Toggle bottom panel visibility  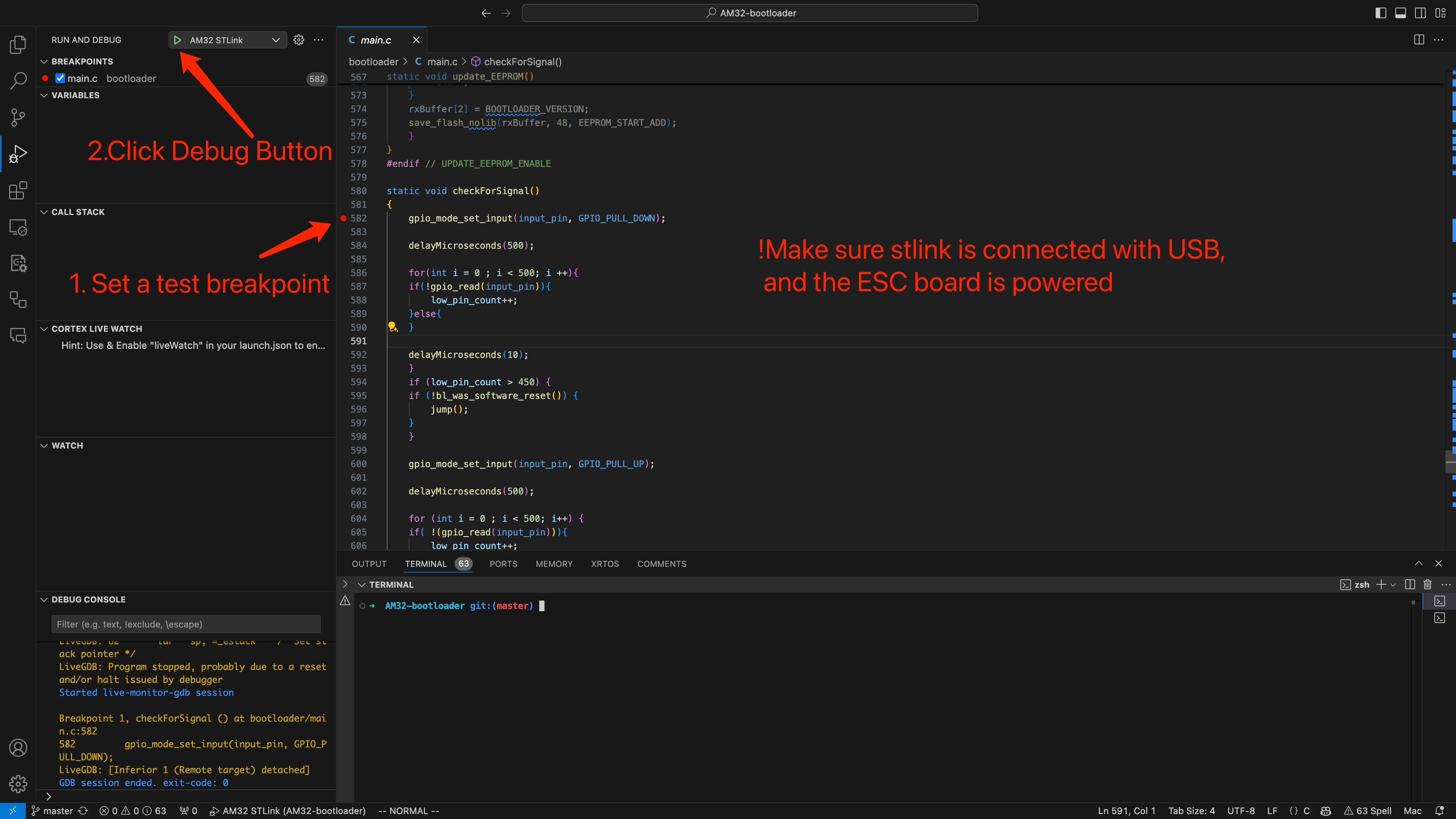pos(1401,13)
